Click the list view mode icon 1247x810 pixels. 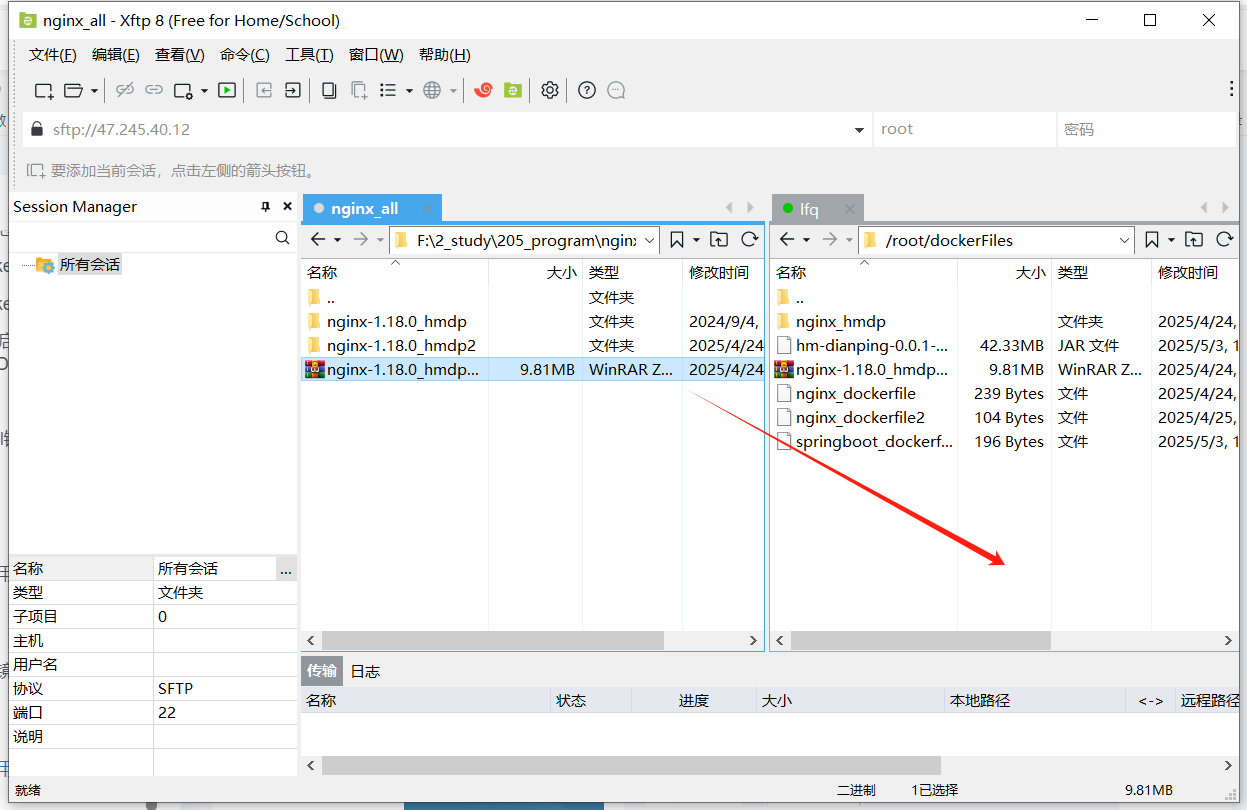tap(389, 90)
